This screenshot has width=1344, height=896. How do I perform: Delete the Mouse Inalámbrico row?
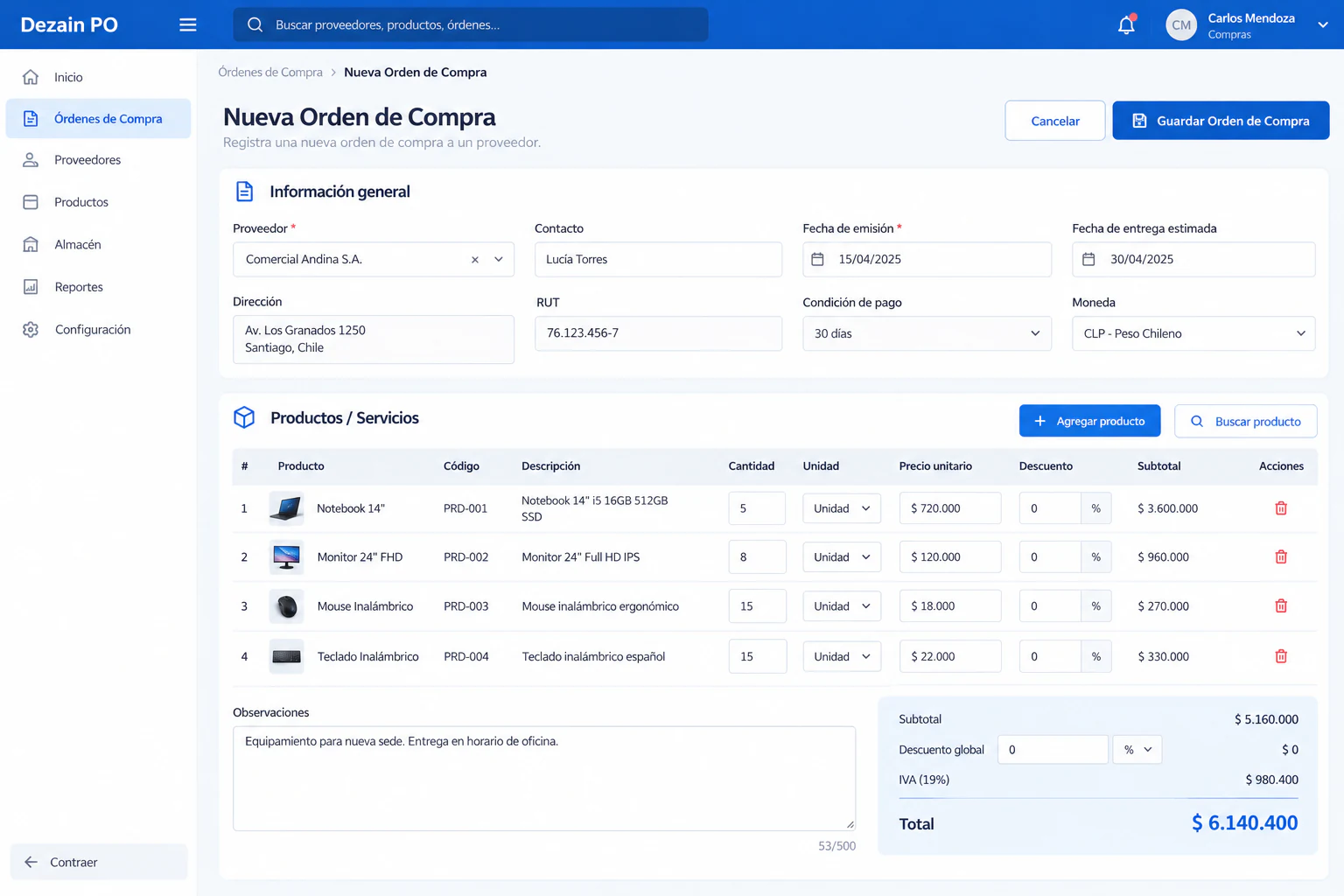click(1281, 606)
